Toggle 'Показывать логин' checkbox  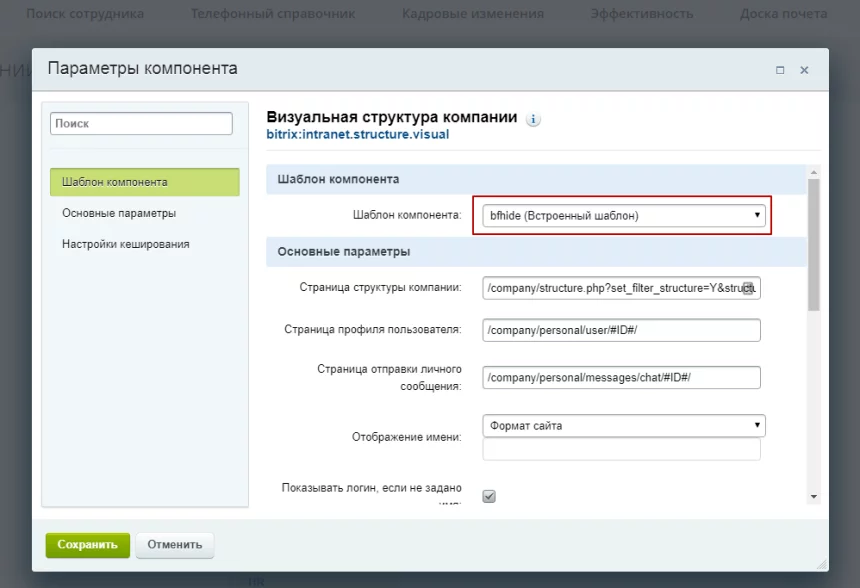[489, 496]
